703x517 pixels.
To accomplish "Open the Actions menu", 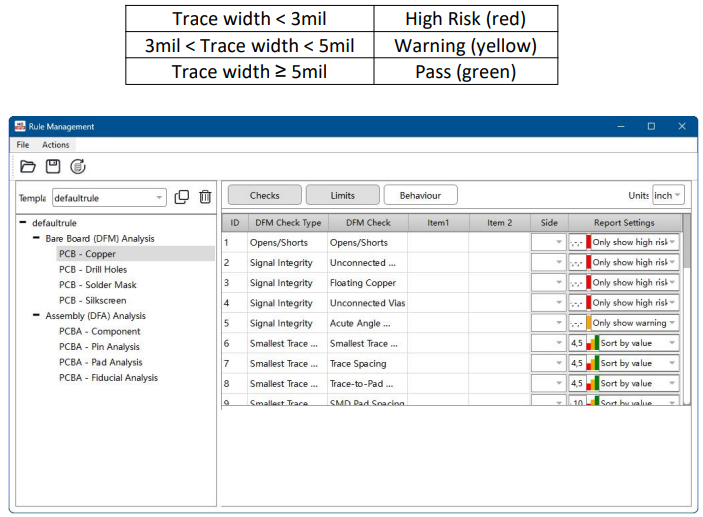I will click(x=56, y=145).
